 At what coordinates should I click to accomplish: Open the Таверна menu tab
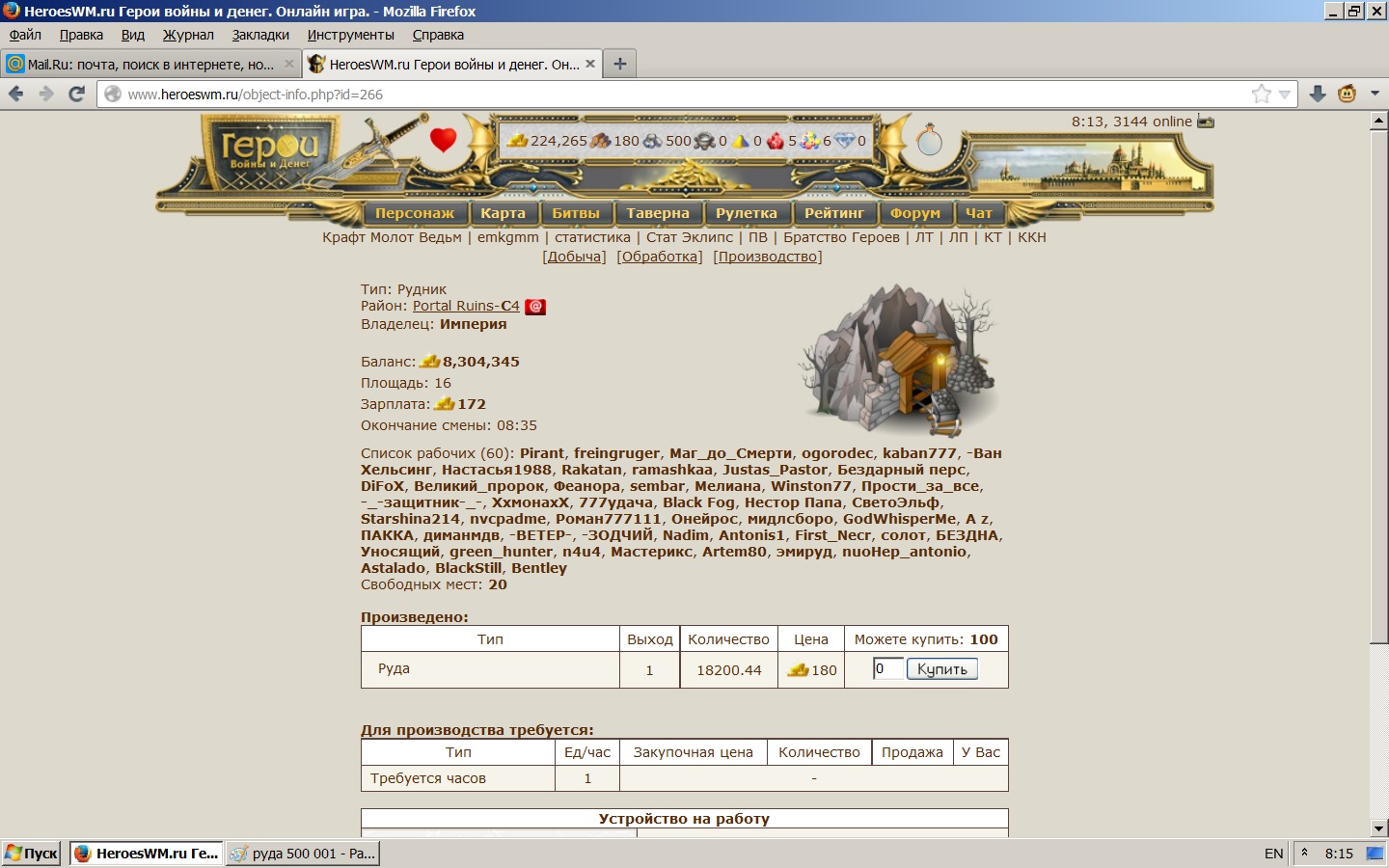click(658, 213)
